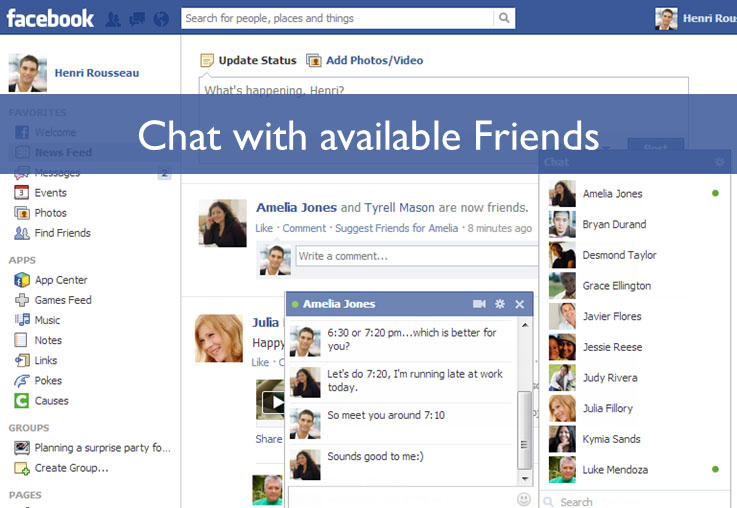Click the search magnifier button
The image size is (737, 508).
[505, 18]
